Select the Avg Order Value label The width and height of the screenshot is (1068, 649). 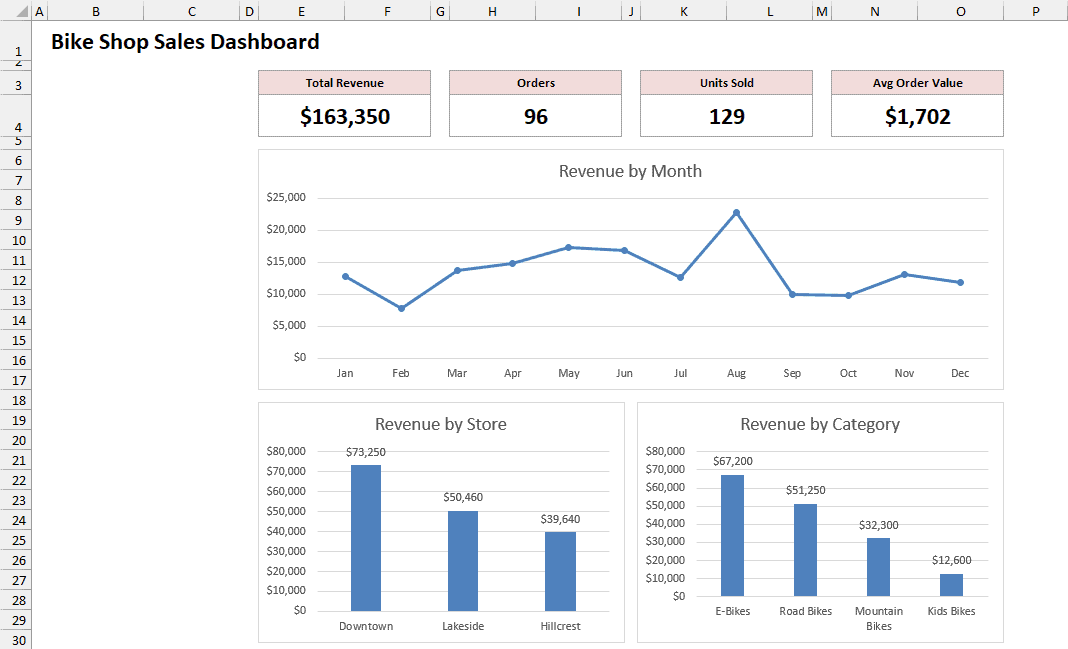point(917,82)
